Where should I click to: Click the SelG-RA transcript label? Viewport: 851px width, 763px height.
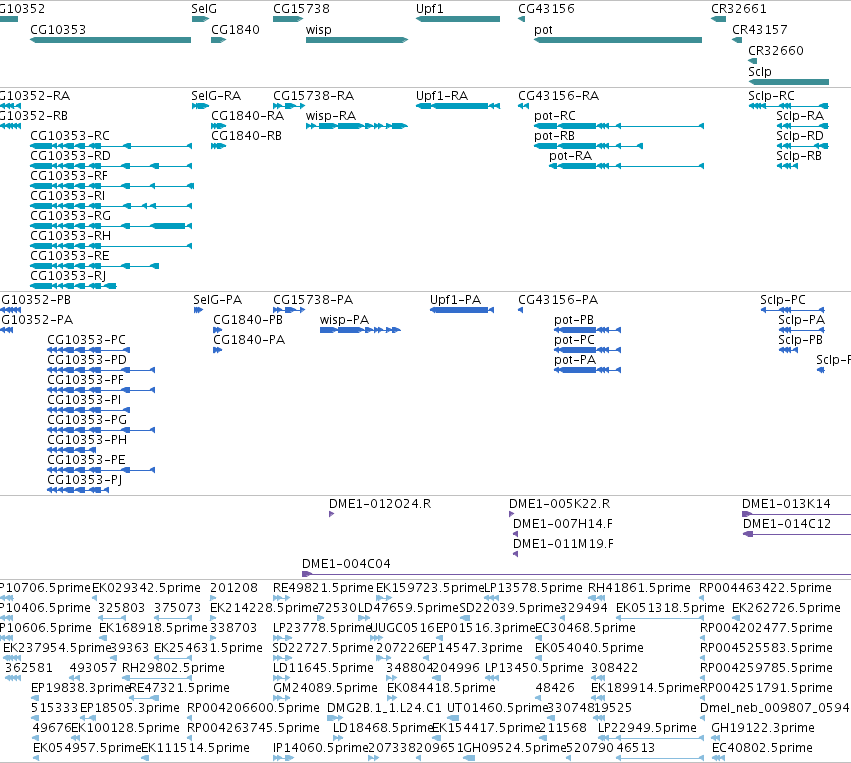(216, 96)
